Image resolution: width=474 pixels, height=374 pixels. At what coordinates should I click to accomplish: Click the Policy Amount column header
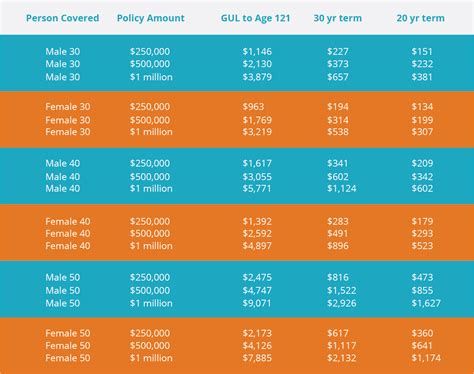click(150, 18)
